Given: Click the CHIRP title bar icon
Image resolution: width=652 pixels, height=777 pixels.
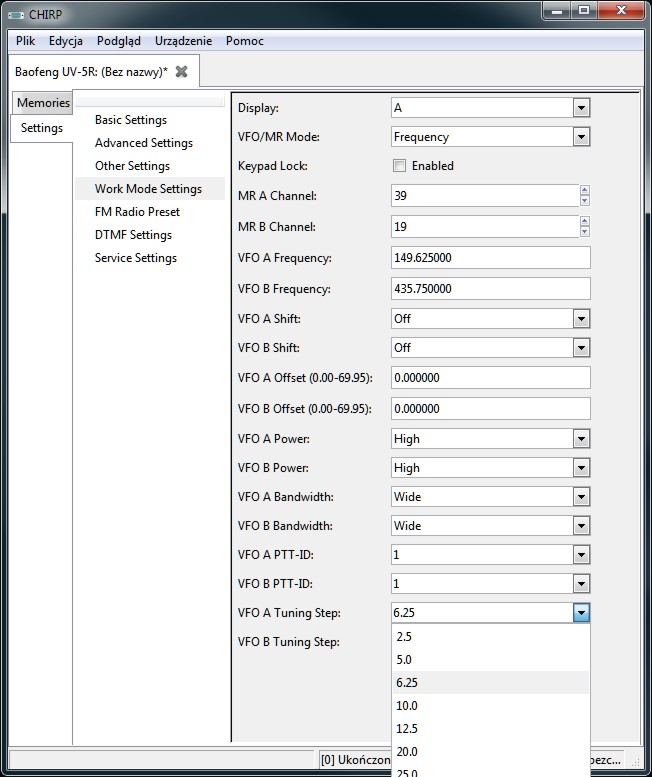Looking at the screenshot, I should click(x=16, y=15).
